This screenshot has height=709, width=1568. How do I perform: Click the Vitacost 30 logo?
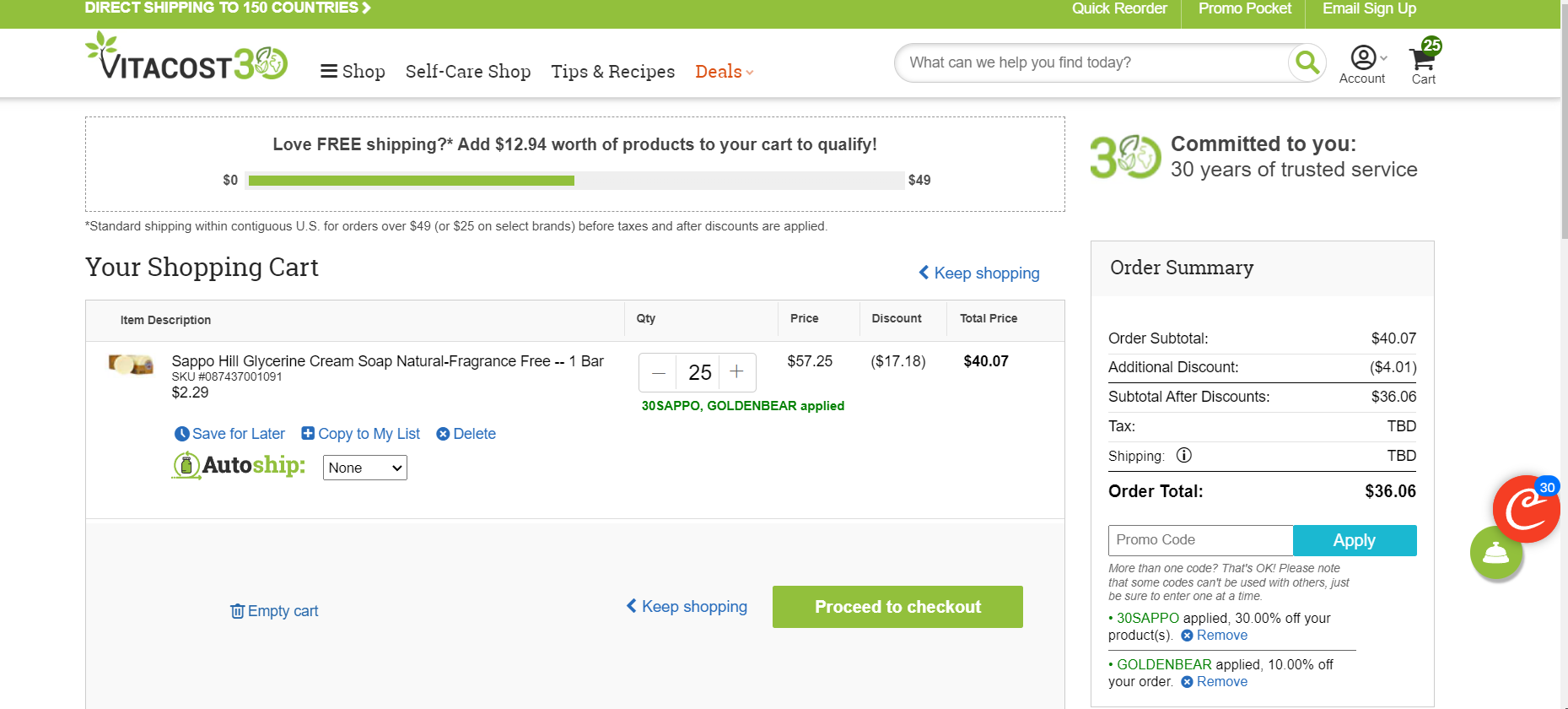tap(186, 57)
